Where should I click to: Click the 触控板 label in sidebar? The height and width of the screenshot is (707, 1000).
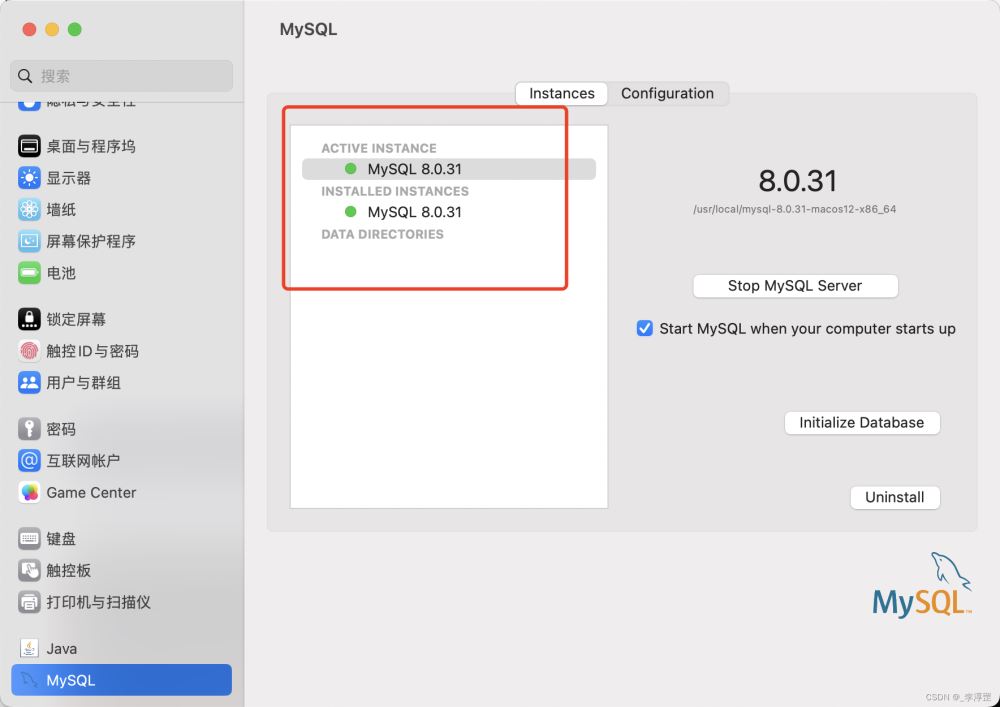point(69,570)
